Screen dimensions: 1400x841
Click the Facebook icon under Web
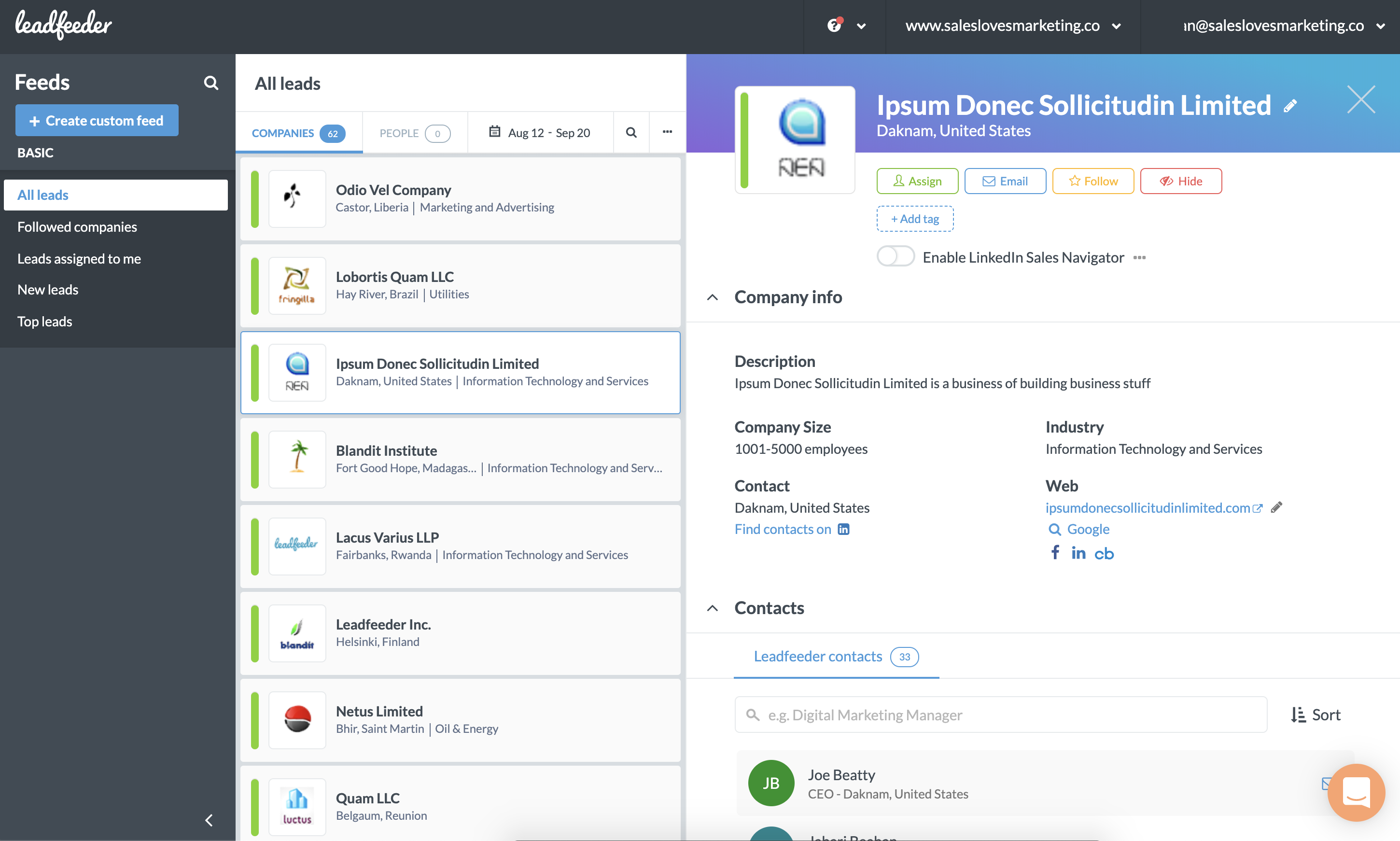coord(1055,553)
